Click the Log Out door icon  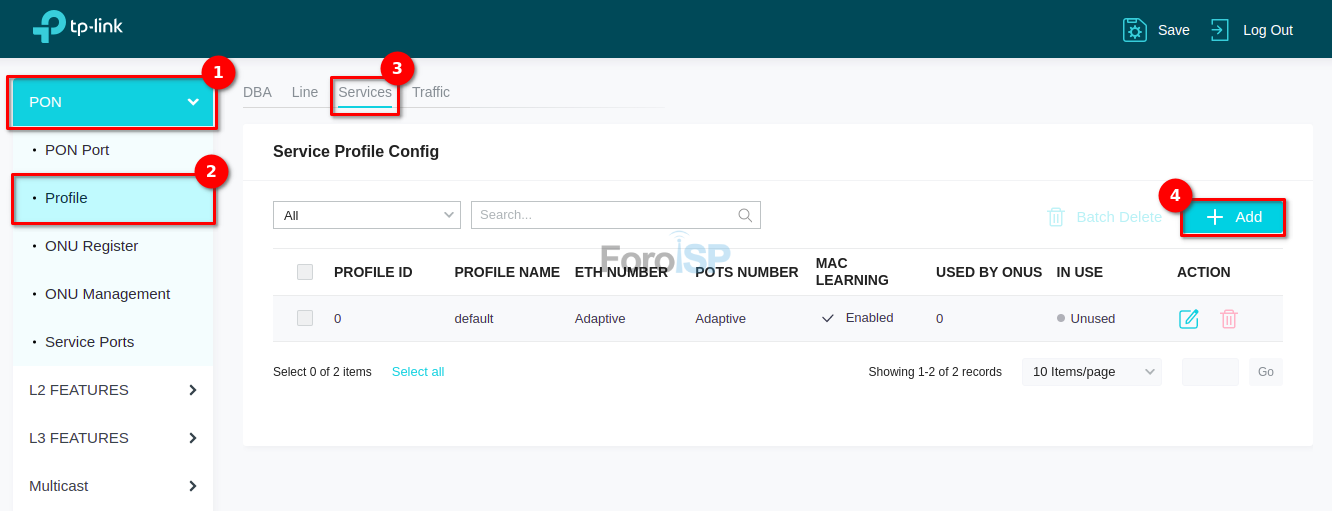tap(1219, 30)
